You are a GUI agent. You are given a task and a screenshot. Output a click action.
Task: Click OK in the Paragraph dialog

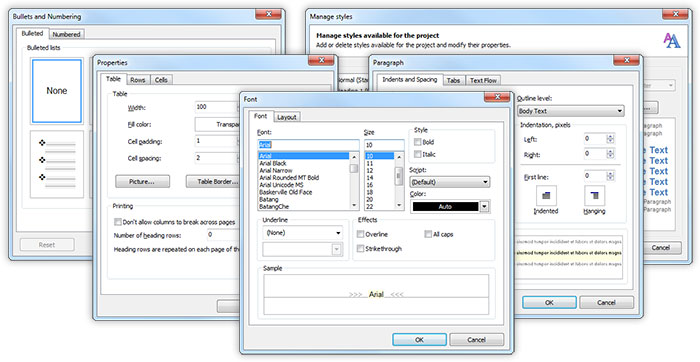coord(550,303)
